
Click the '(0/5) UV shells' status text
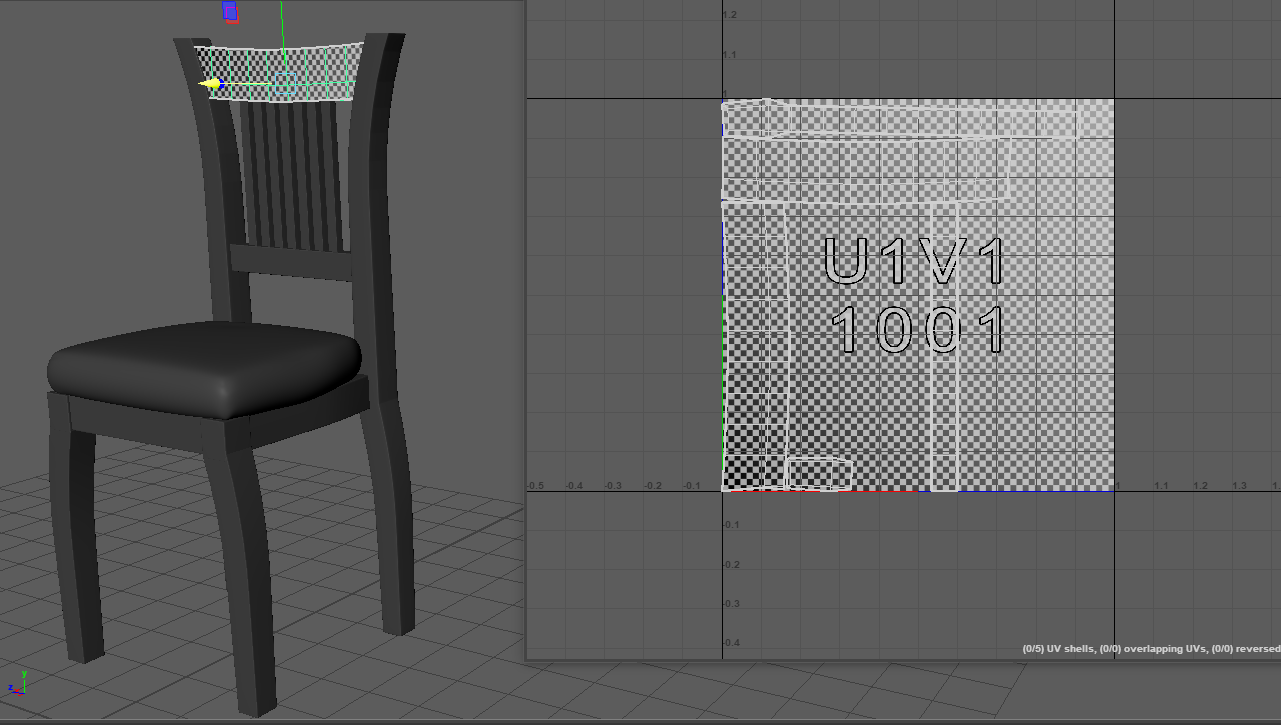click(x=1058, y=649)
